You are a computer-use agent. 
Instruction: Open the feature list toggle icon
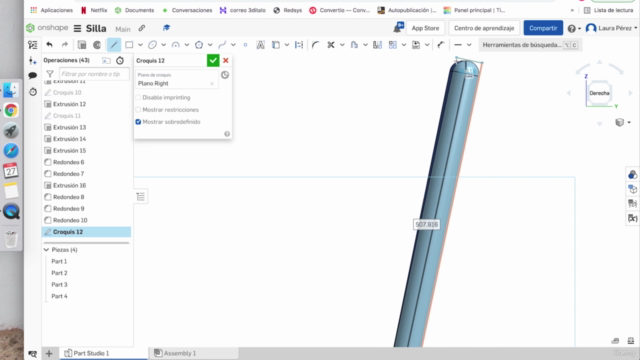click(x=33, y=45)
